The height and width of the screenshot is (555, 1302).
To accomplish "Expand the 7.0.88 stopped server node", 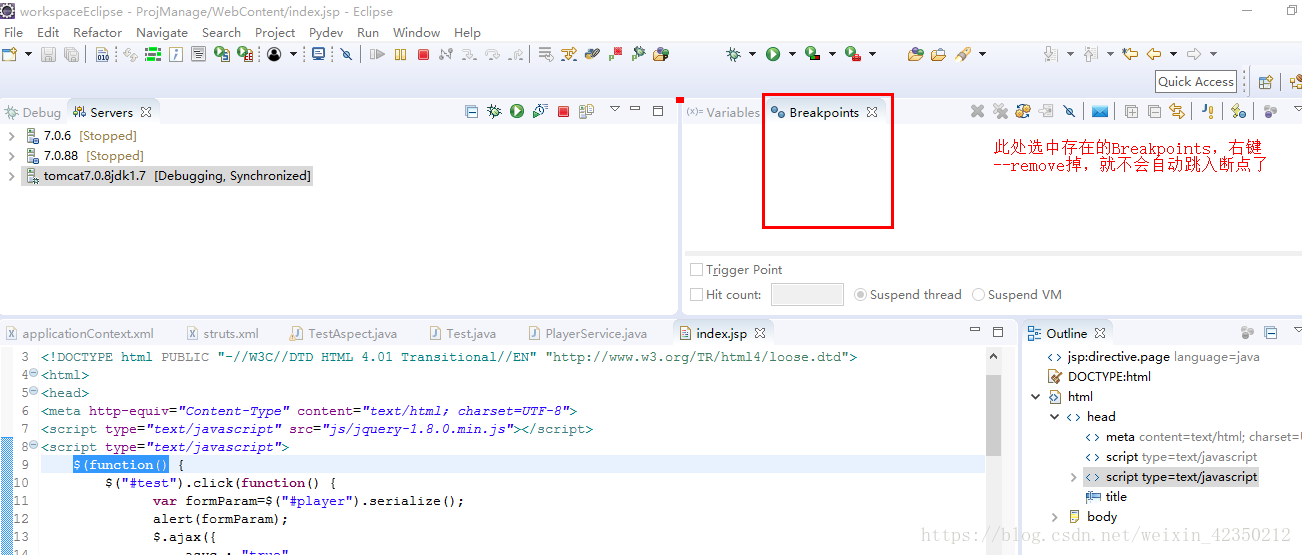I will pyautogui.click(x=11, y=156).
